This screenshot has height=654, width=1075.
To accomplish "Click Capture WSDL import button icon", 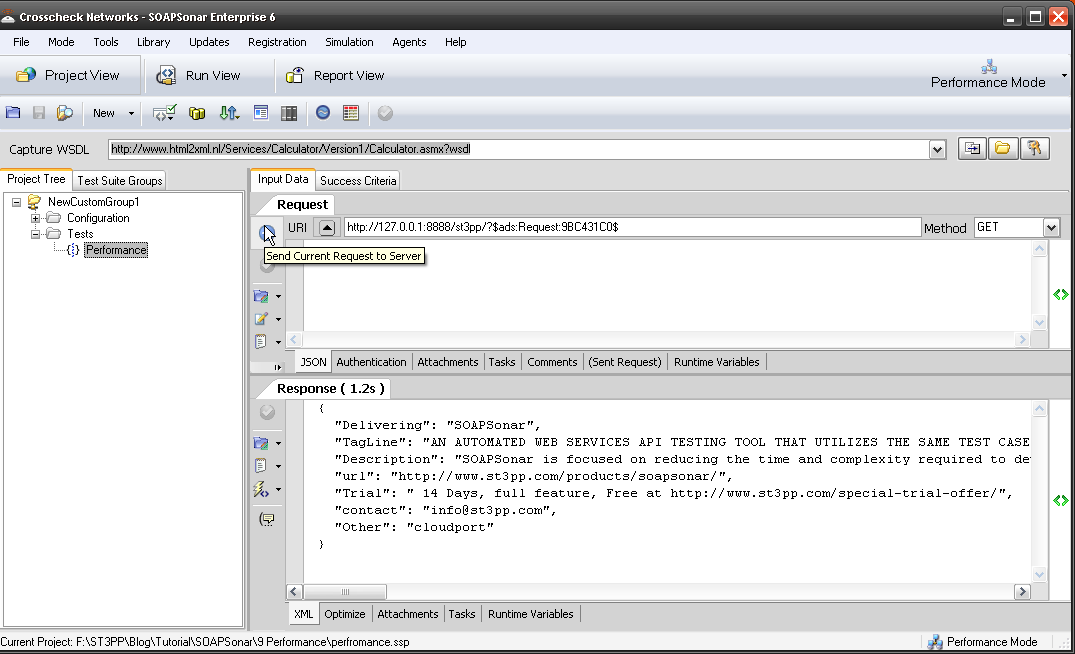I will click(972, 148).
